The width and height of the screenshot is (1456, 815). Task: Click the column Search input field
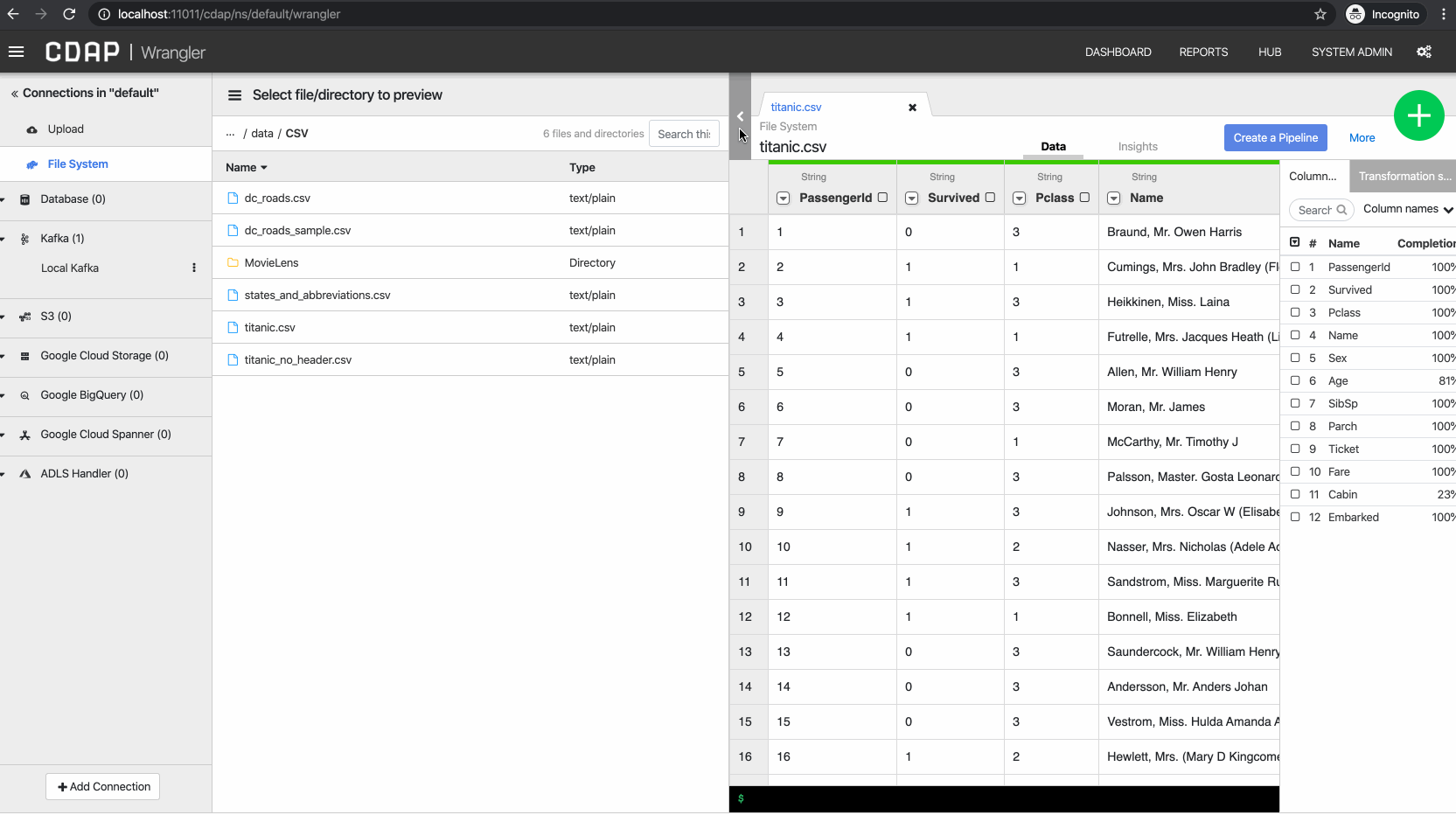coord(1321,210)
